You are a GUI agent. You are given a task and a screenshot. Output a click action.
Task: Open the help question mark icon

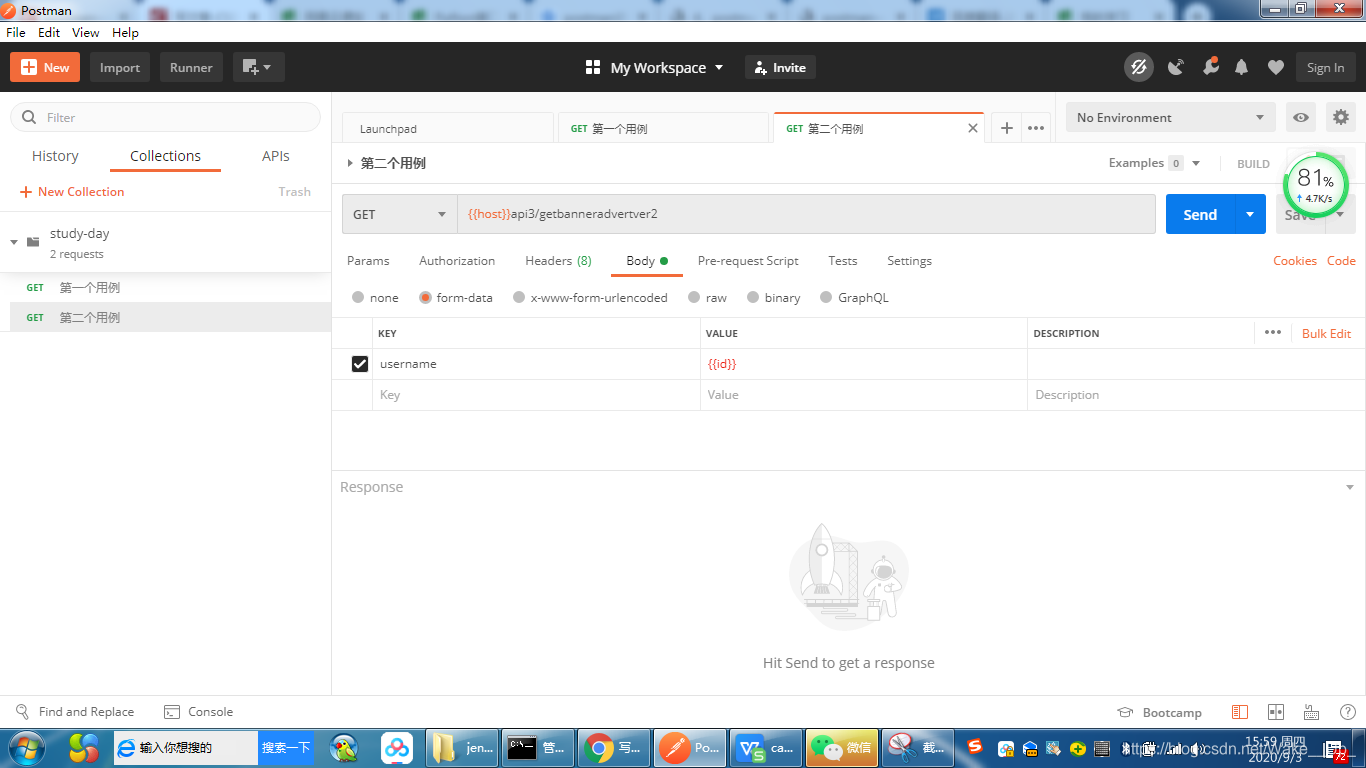coord(1347,712)
